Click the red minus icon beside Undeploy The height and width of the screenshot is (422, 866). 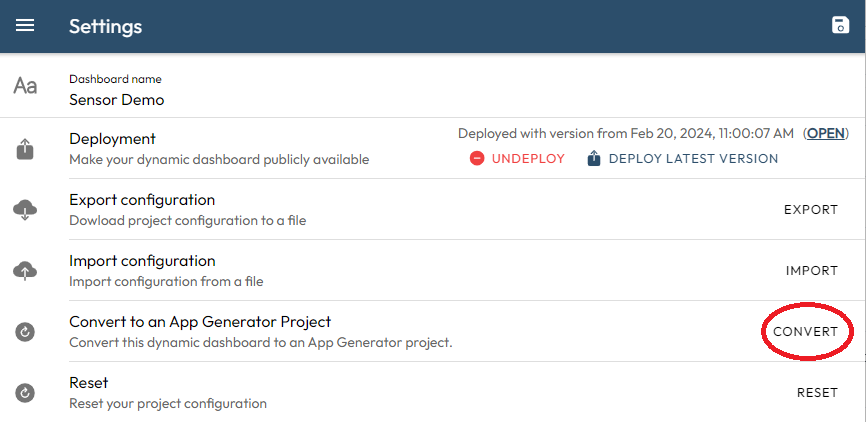(477, 159)
